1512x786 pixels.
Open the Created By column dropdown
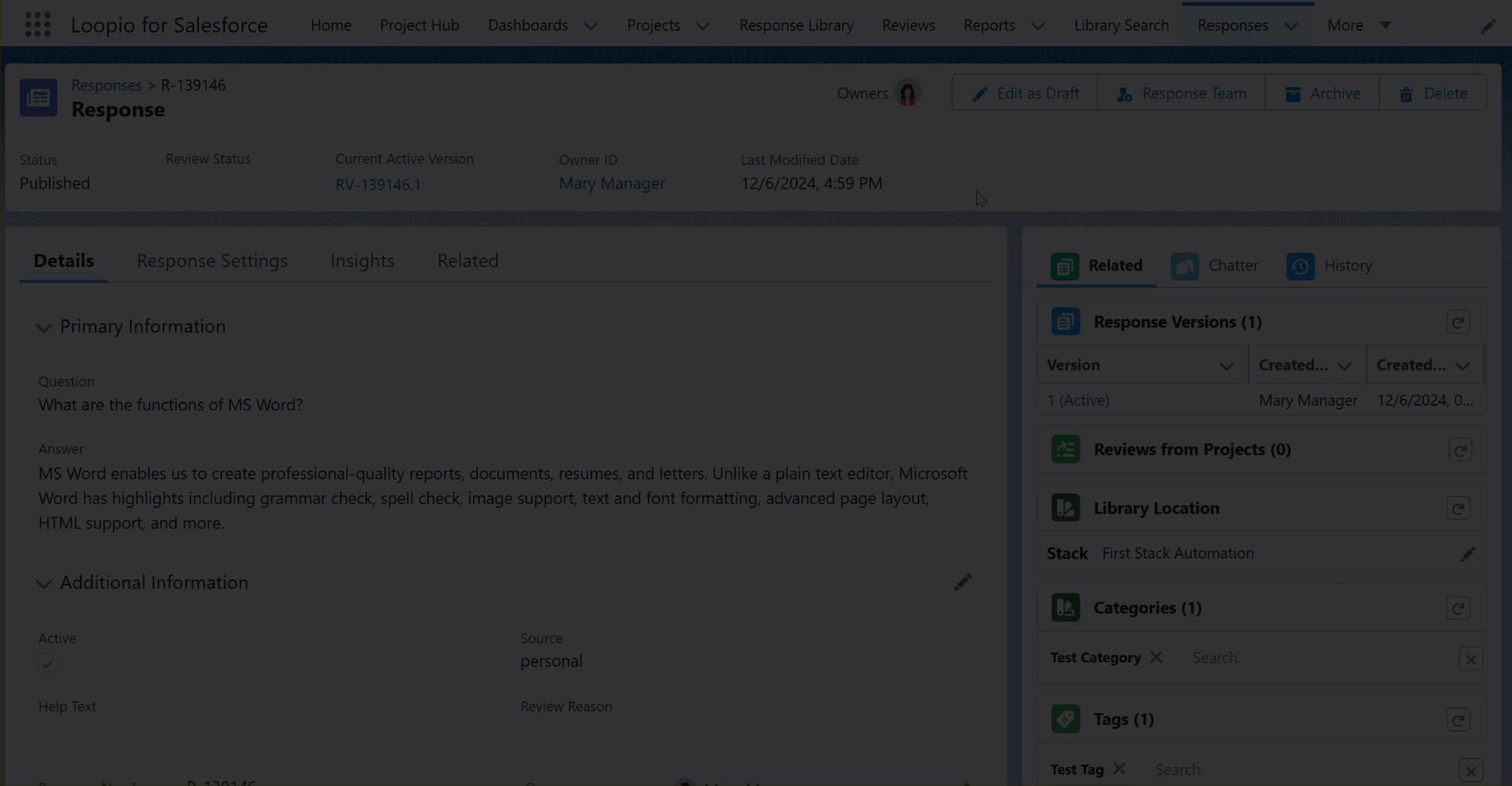pyautogui.click(x=1344, y=365)
